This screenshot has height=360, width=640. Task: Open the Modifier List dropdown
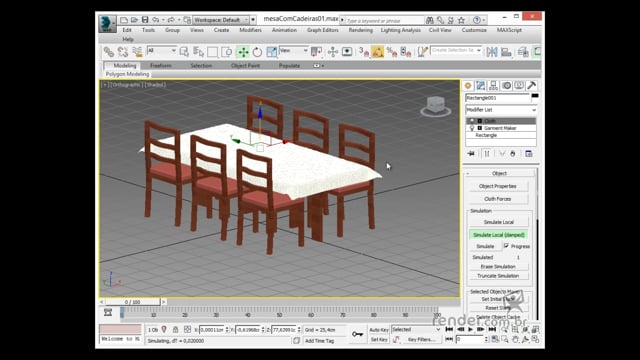tap(501, 110)
